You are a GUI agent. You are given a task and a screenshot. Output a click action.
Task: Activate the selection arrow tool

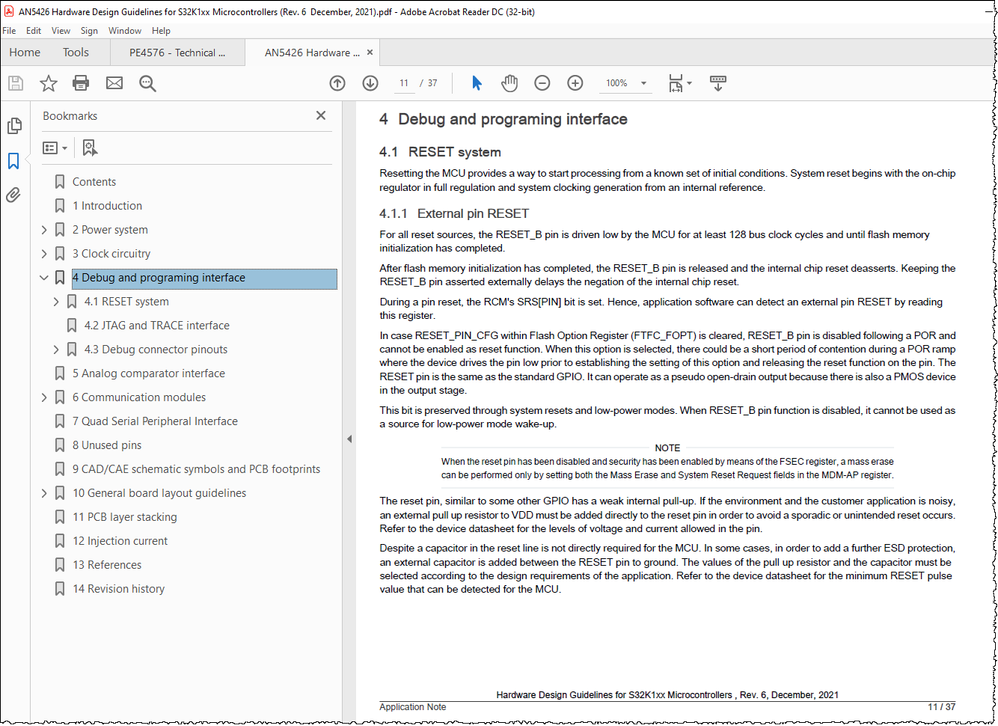[x=477, y=83]
